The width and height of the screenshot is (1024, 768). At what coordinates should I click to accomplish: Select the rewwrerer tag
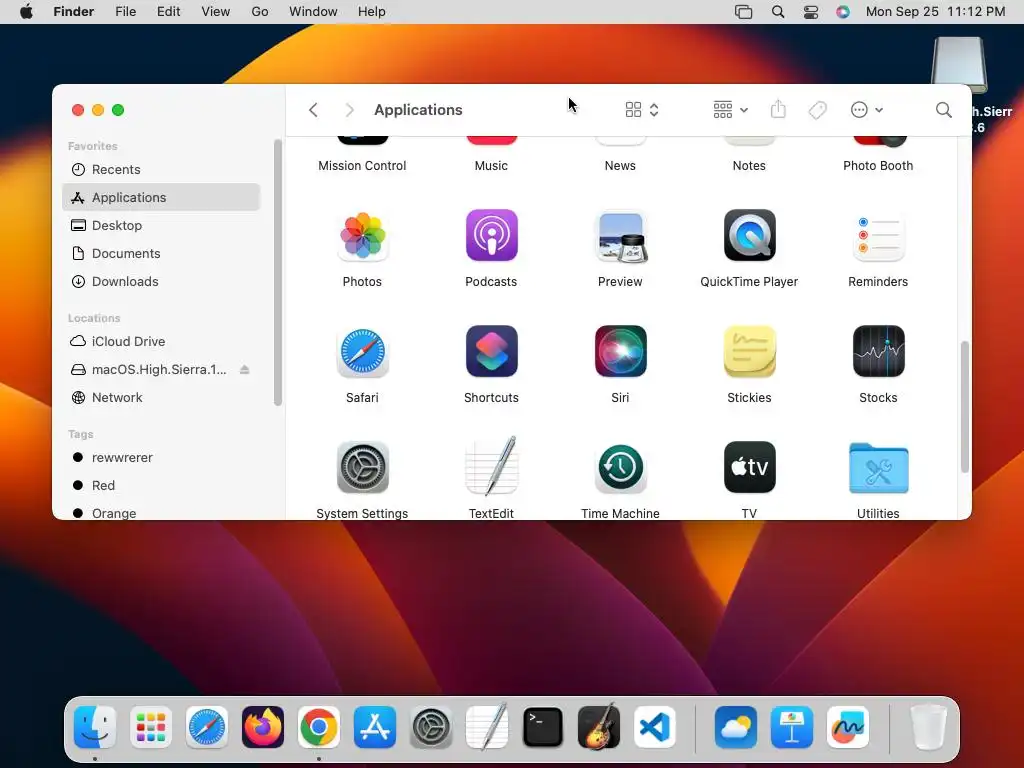[x=161, y=458]
